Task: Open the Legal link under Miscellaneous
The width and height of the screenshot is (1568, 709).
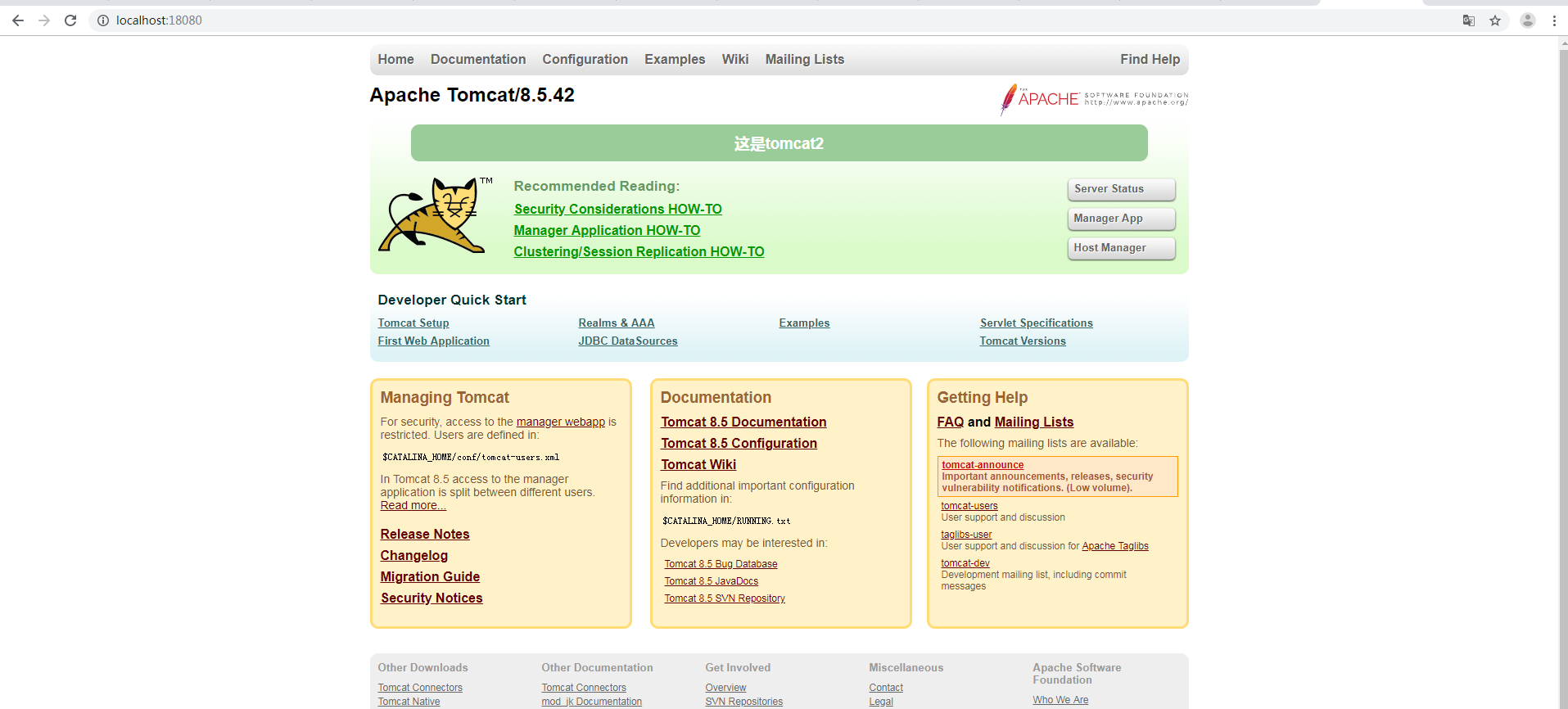Action: pyautogui.click(x=881, y=702)
